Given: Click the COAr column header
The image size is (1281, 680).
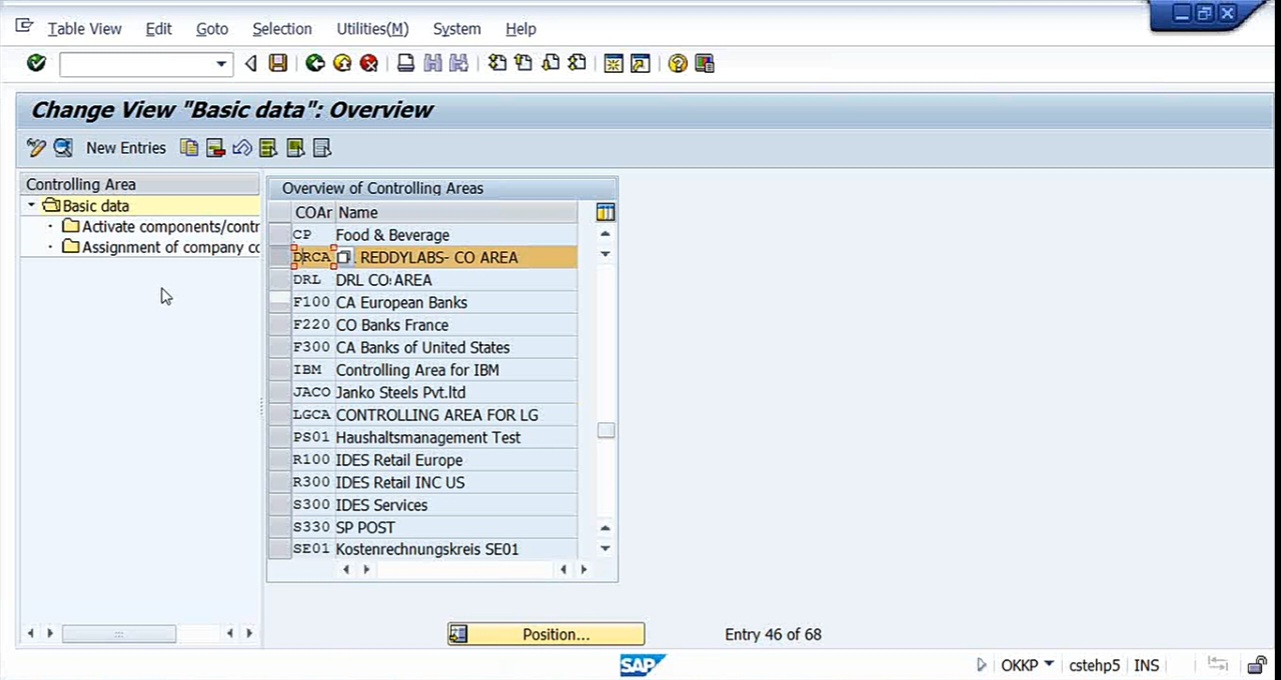Looking at the screenshot, I should pos(312,212).
